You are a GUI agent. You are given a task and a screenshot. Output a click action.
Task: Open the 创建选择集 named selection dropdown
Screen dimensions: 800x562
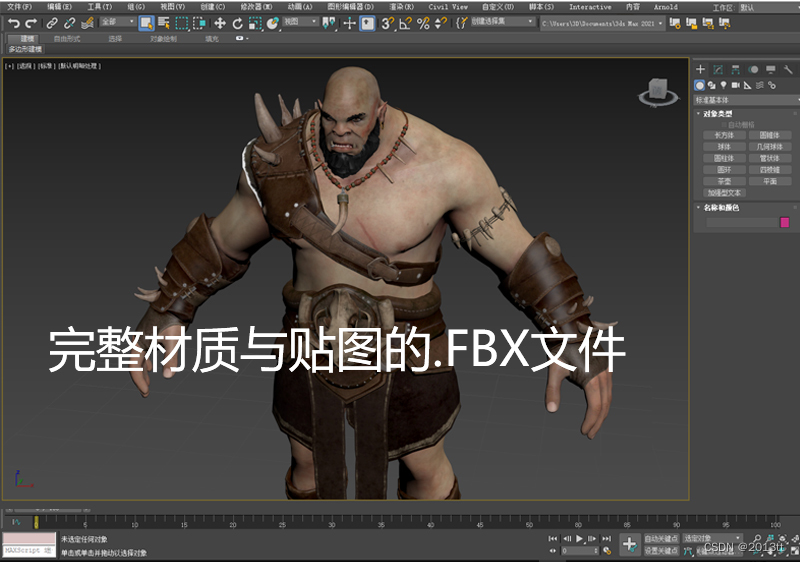(x=502, y=22)
